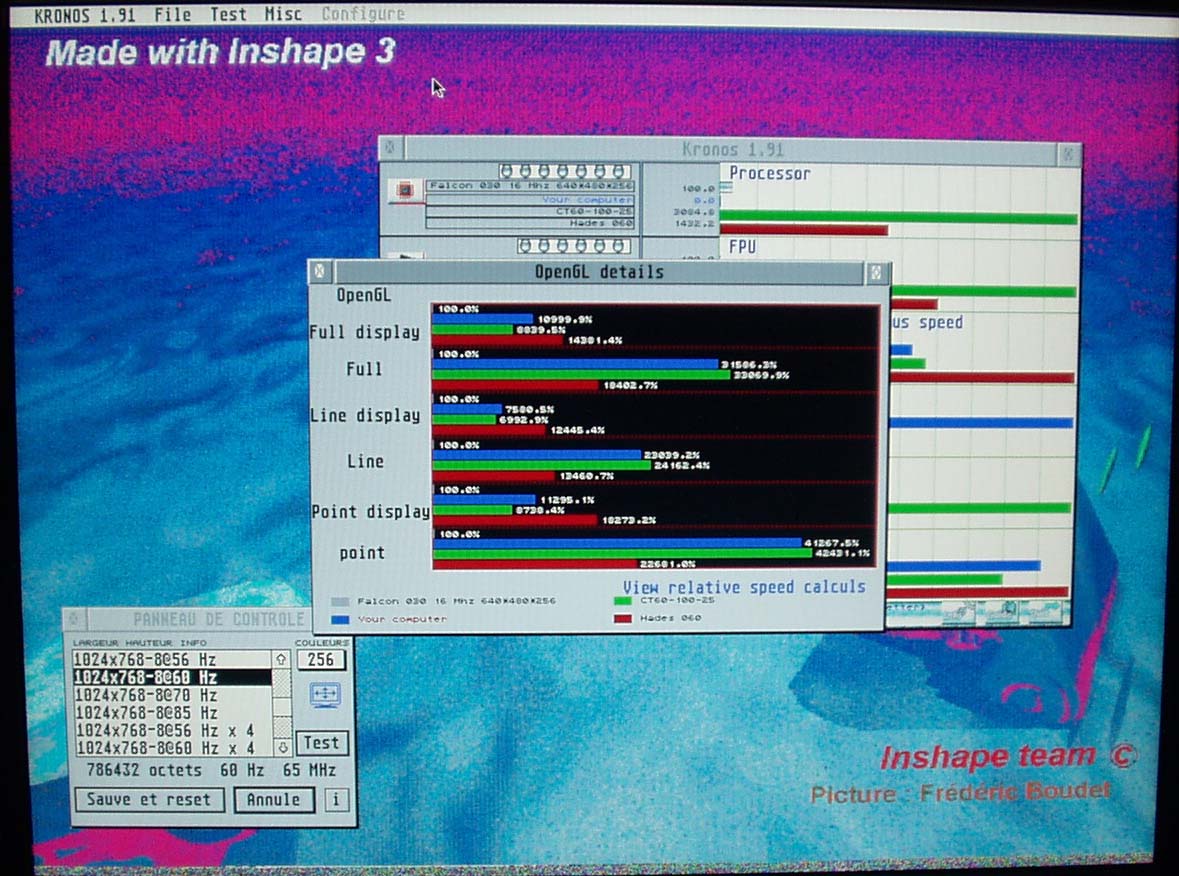Click the scroll up arrow in resolution list
Image resolution: width=1179 pixels, height=876 pixels.
[x=281, y=660]
